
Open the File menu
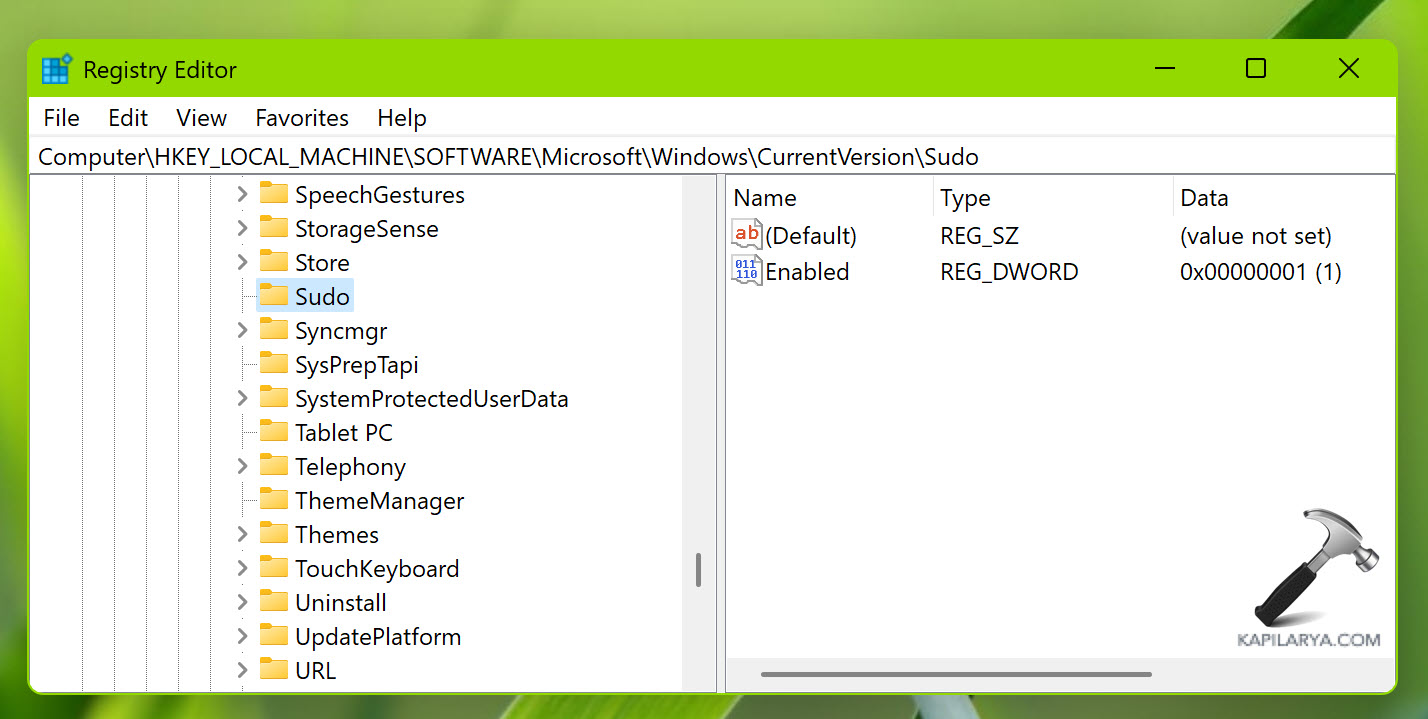61,118
